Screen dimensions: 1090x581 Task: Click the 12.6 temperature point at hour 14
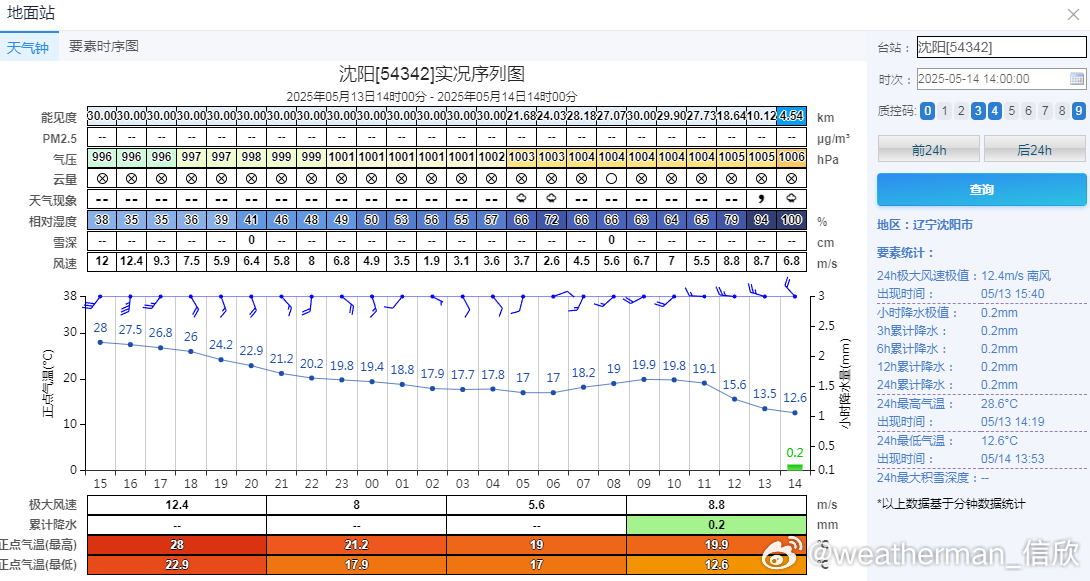[795, 413]
